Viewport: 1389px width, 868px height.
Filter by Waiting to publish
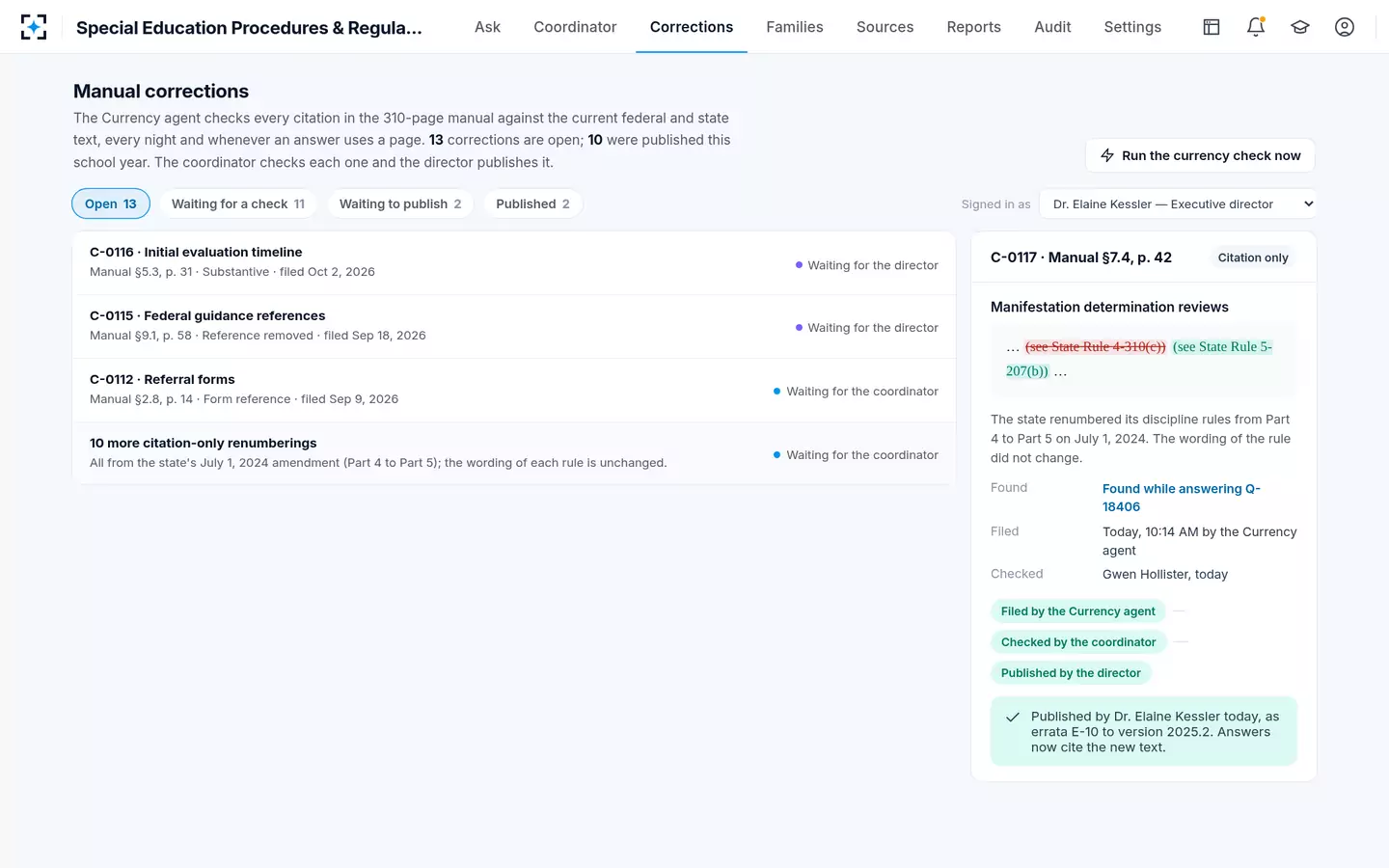point(400,203)
